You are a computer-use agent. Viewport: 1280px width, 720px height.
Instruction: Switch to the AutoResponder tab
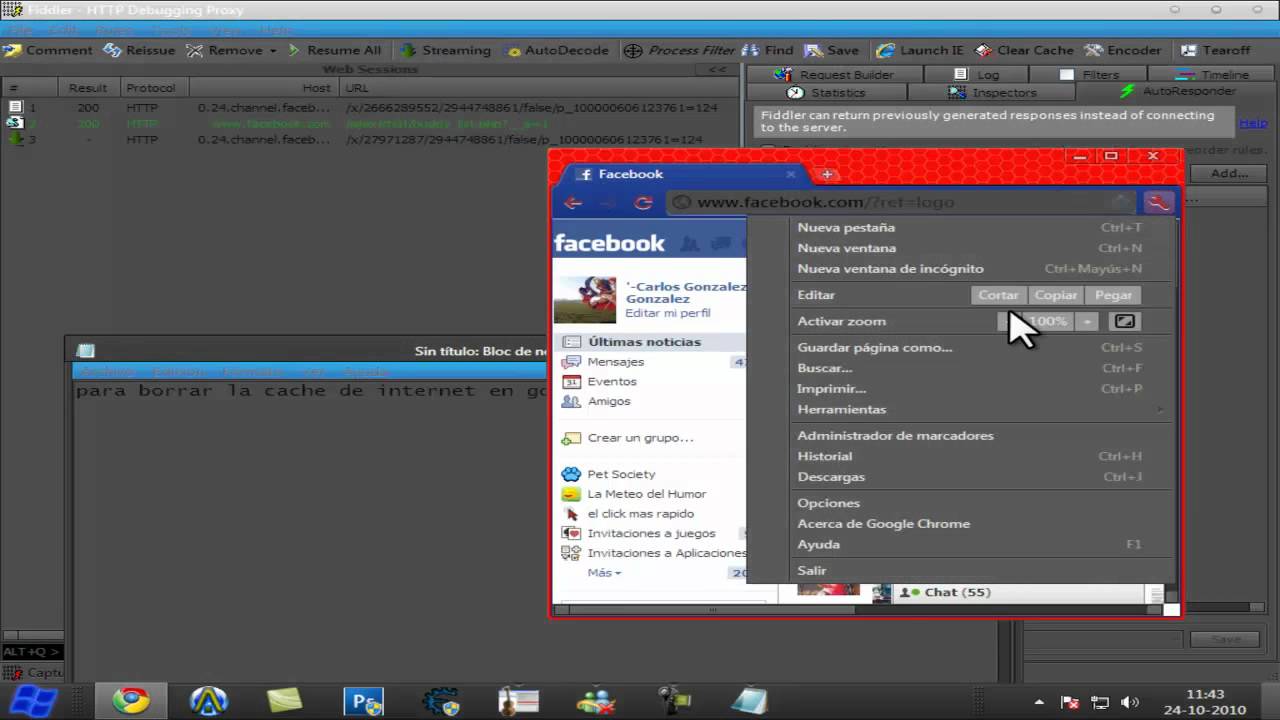pos(1177,91)
